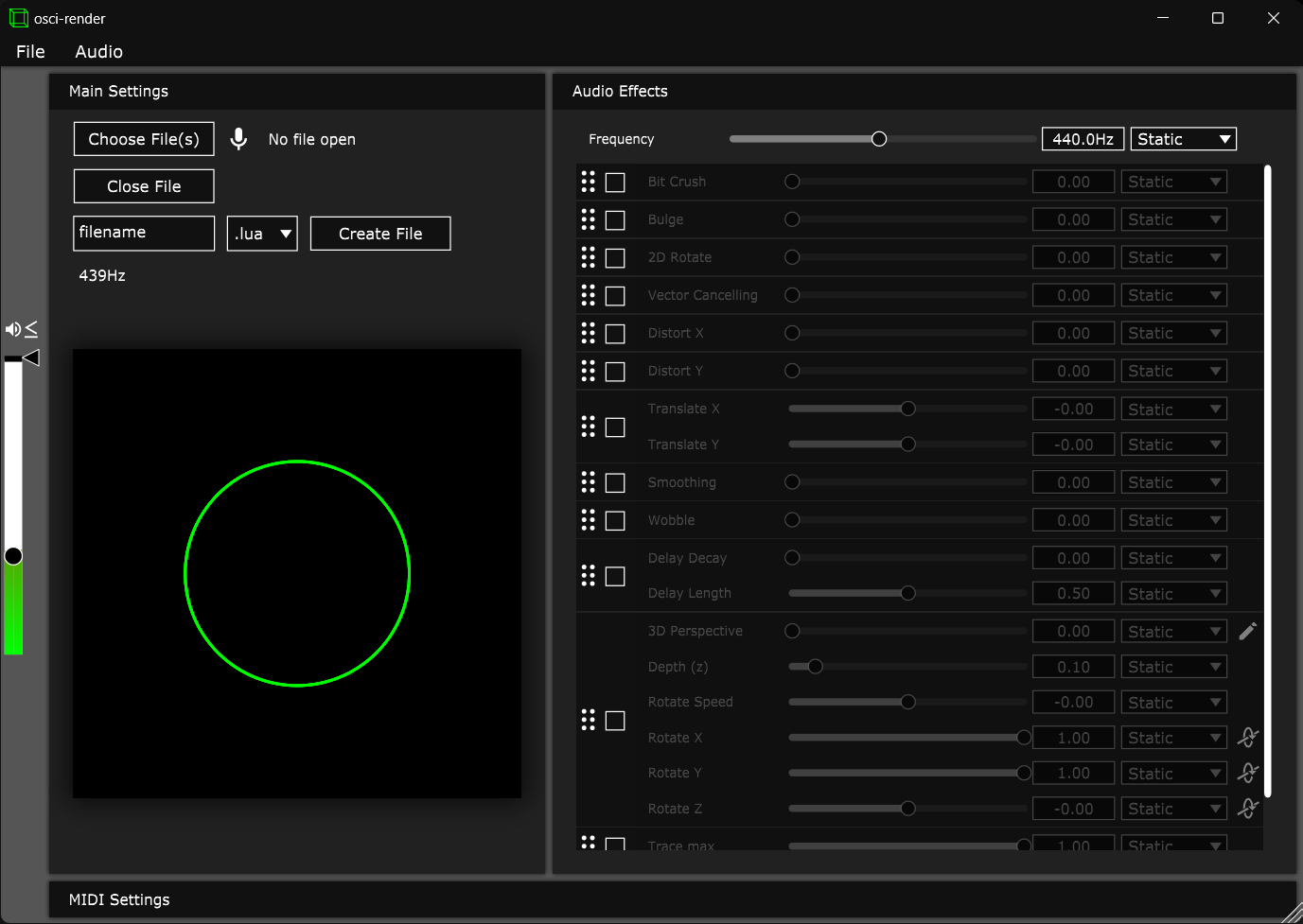This screenshot has width=1303, height=924.
Task: Click the link icon beside Rotate Y
Action: click(x=1247, y=773)
